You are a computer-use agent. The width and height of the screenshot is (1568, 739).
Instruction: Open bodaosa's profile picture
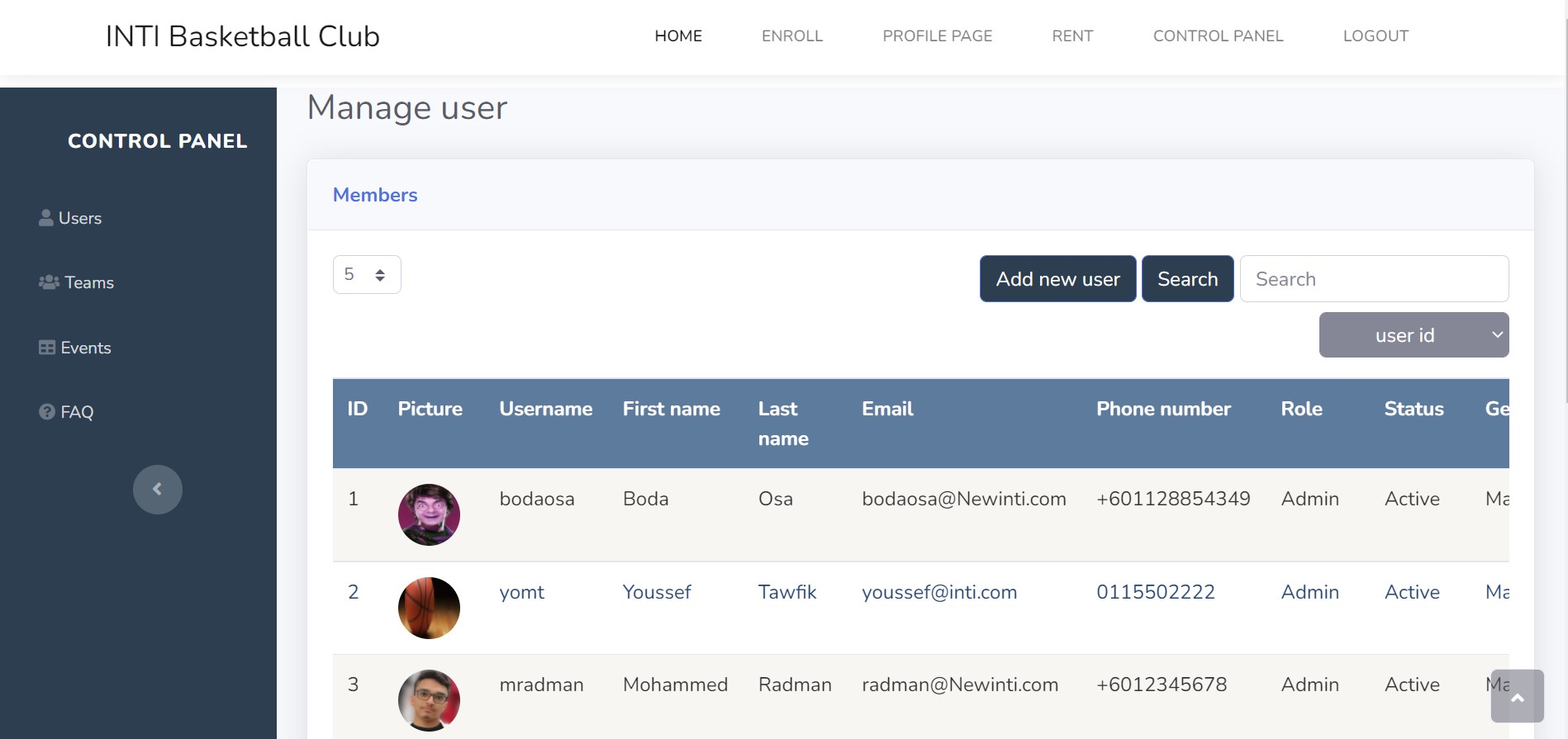(x=429, y=514)
